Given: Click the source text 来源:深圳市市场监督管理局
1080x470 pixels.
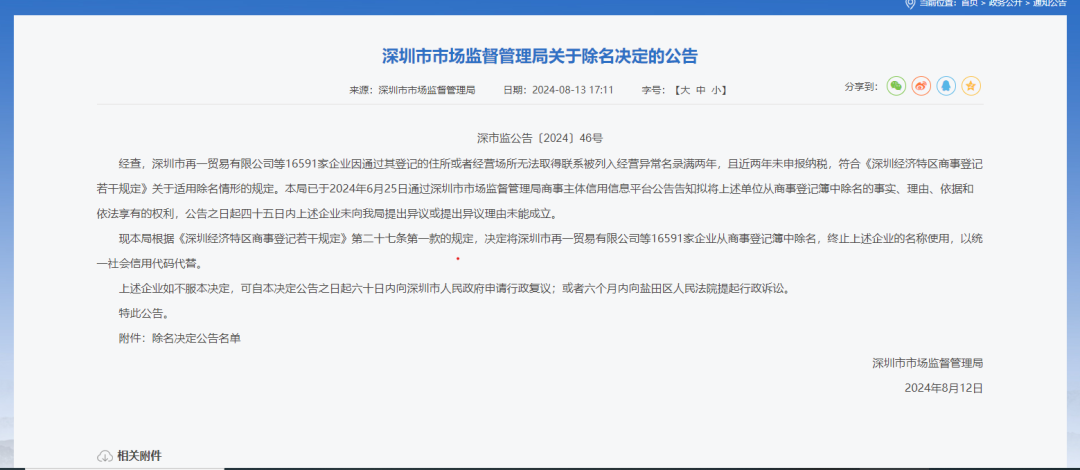Looking at the screenshot, I should click(x=413, y=90).
